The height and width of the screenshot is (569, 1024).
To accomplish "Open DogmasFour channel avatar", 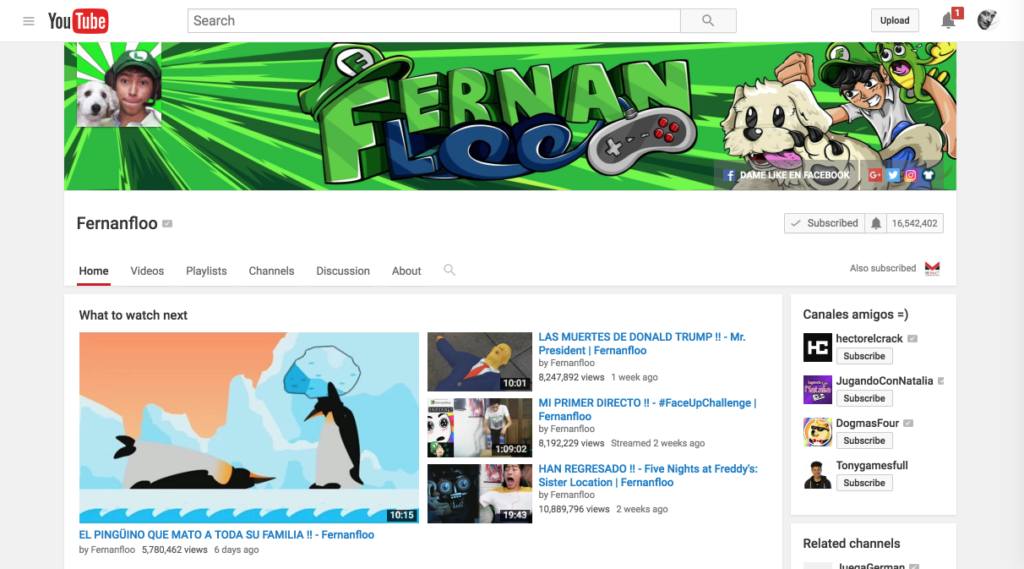I will click(817, 432).
